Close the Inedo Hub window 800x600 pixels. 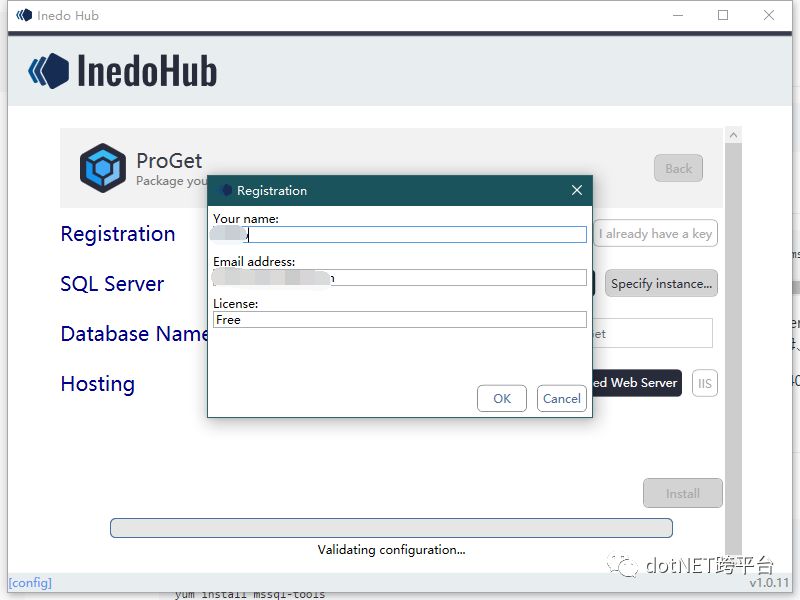click(769, 15)
